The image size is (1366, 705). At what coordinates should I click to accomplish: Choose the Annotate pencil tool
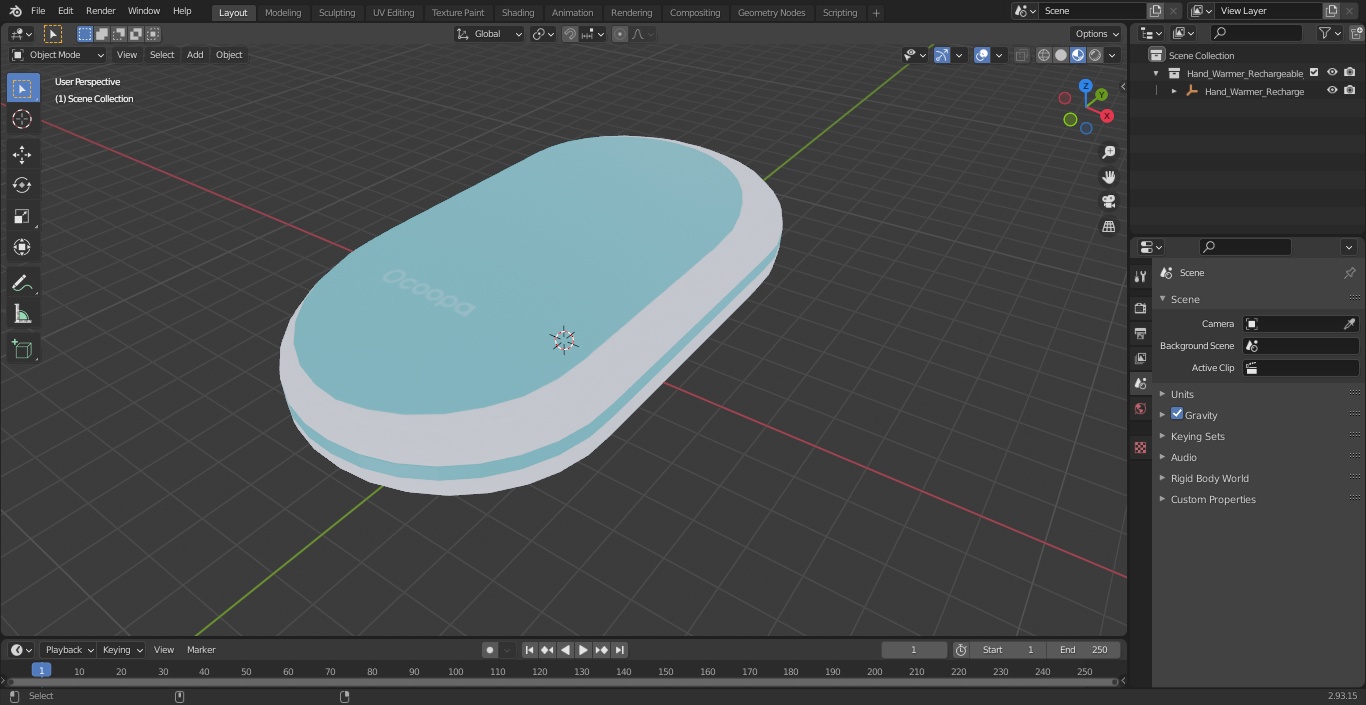pos(22,284)
